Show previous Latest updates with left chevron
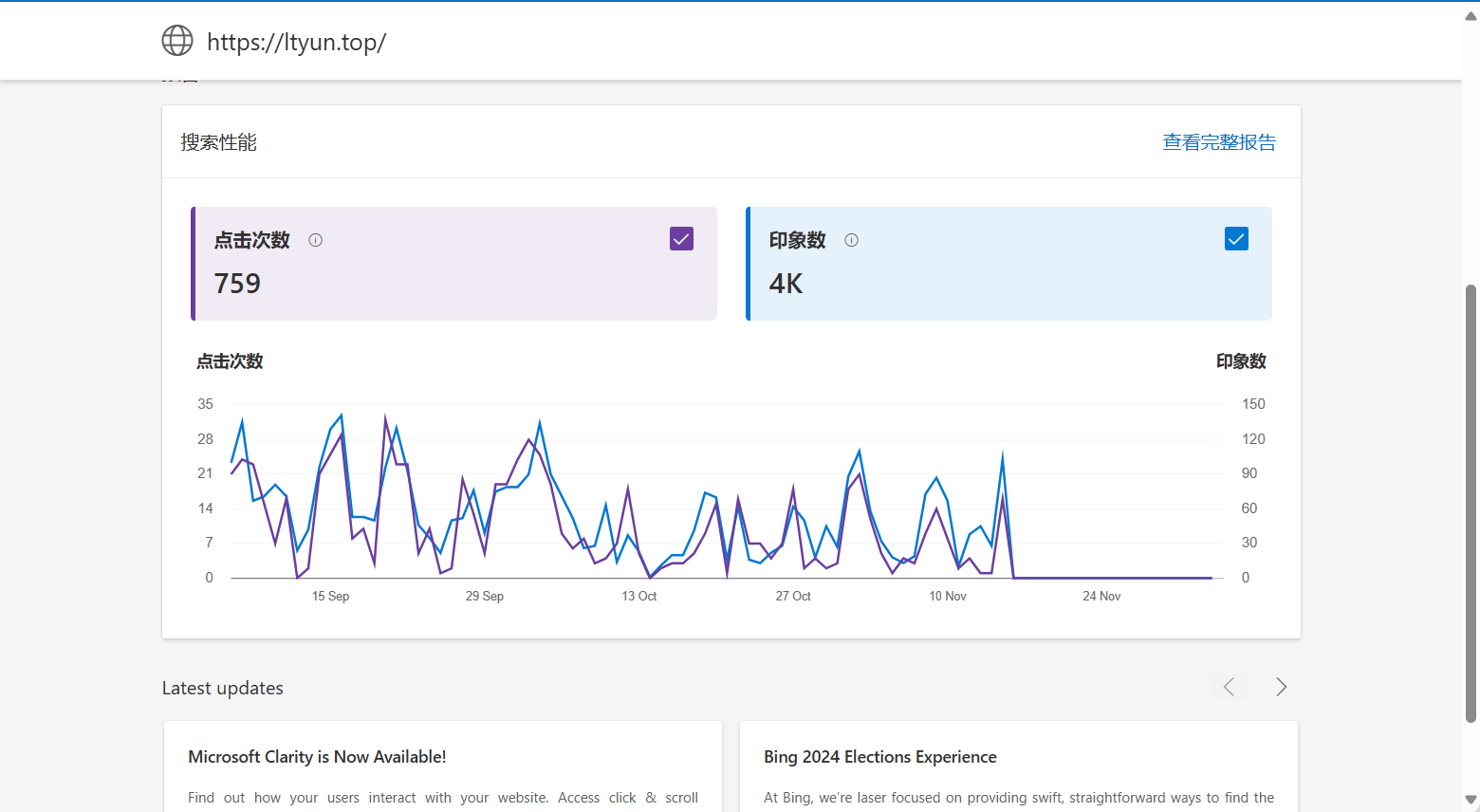The image size is (1480, 812). click(1229, 687)
